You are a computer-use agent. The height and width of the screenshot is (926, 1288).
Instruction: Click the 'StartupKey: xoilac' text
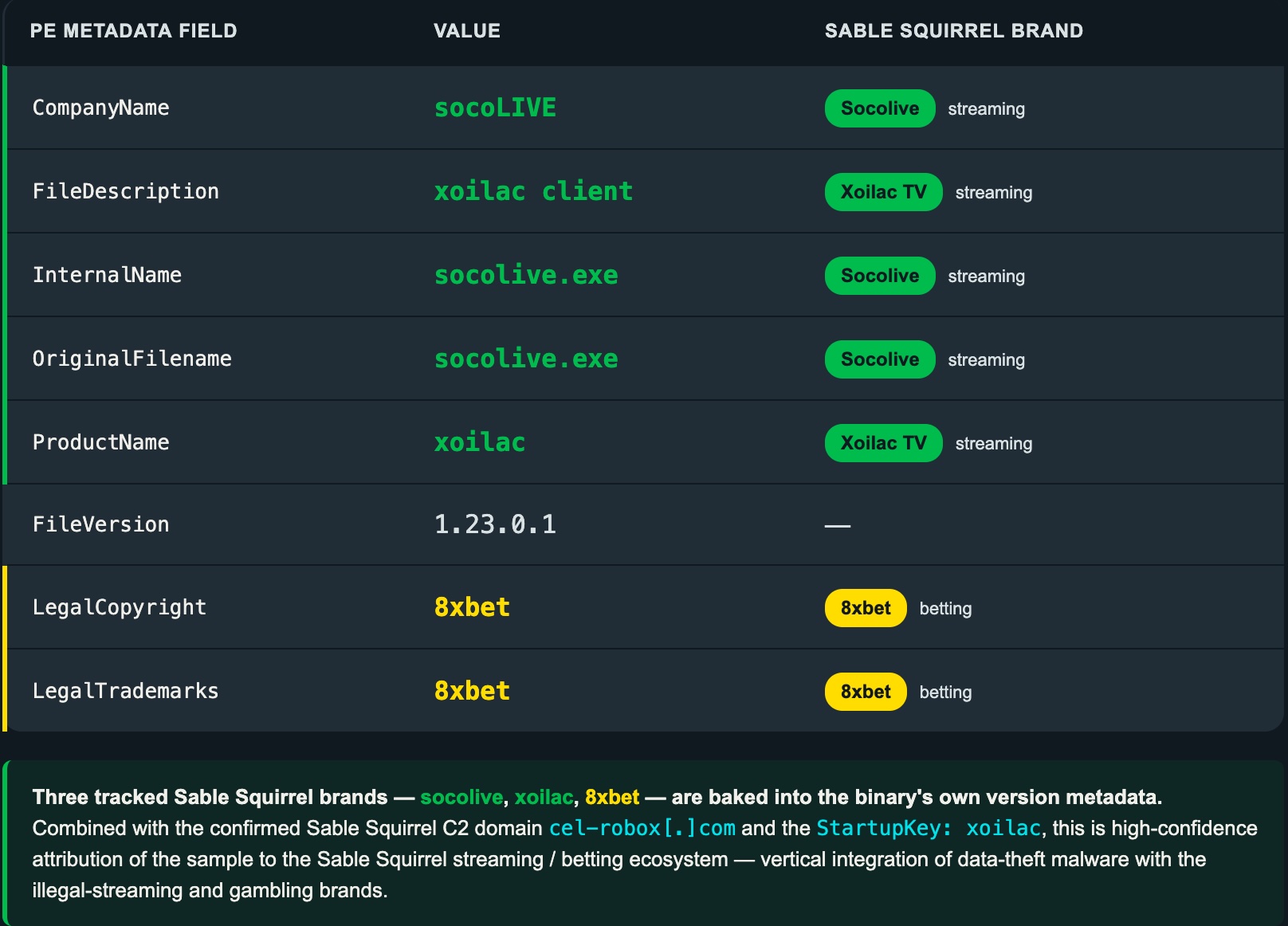(929, 828)
